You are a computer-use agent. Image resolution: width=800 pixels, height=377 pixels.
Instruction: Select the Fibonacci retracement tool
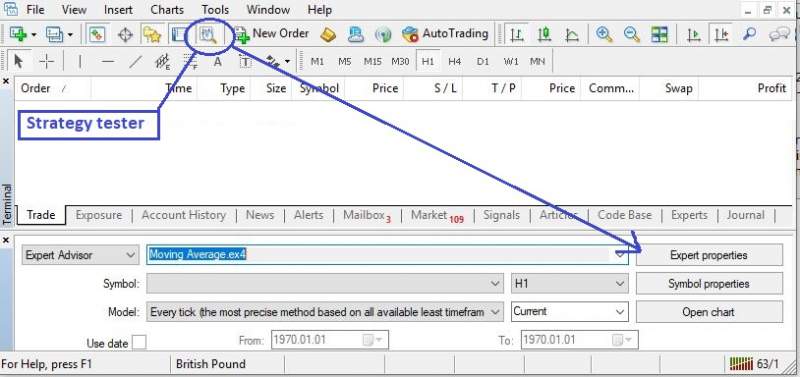point(190,61)
